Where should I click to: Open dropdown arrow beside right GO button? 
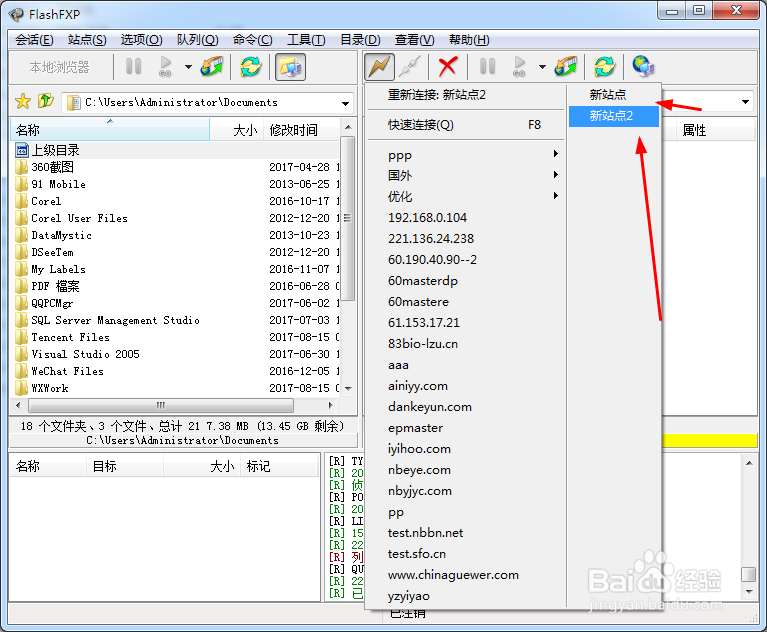(x=542, y=67)
